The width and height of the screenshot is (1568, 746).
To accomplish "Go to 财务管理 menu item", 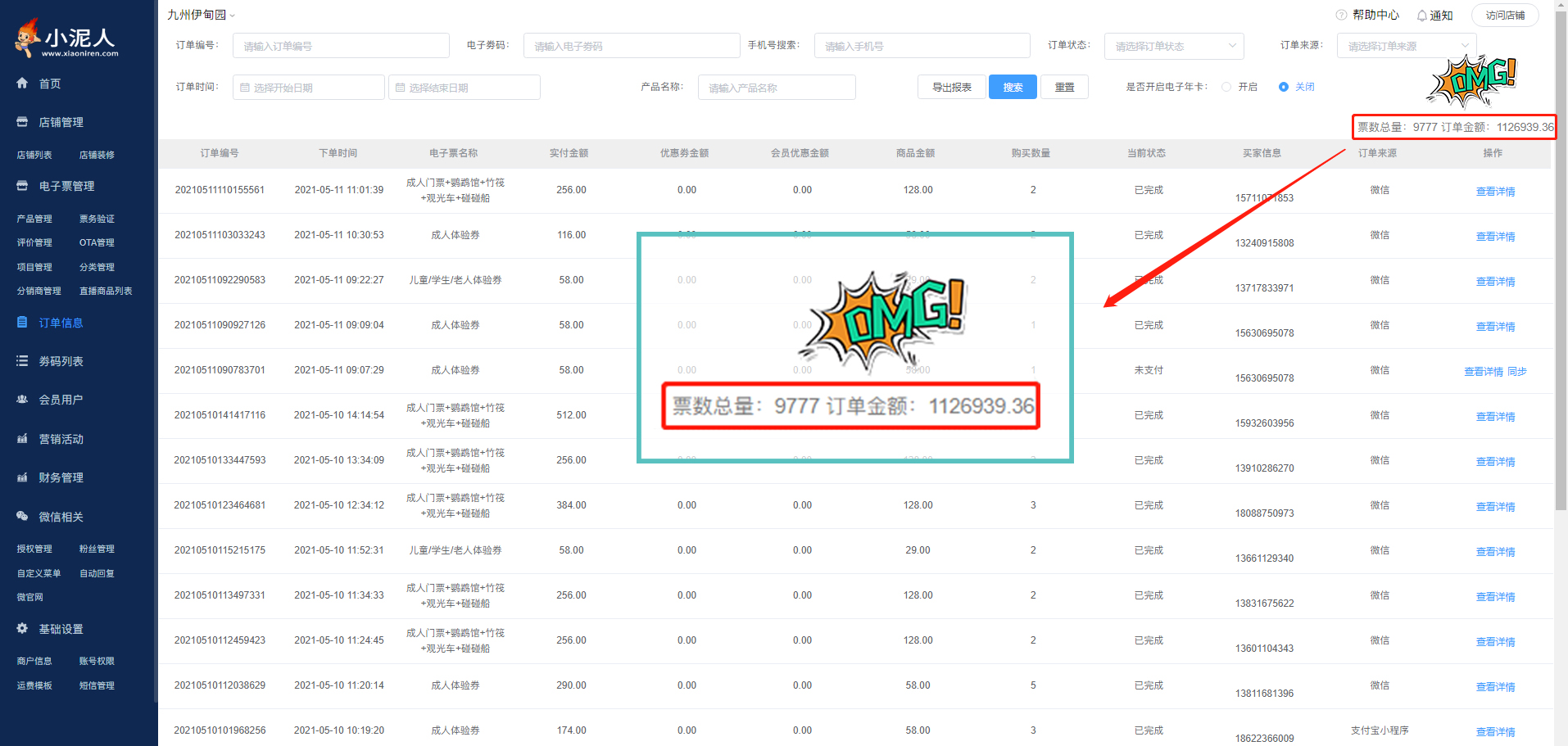I will click(61, 477).
